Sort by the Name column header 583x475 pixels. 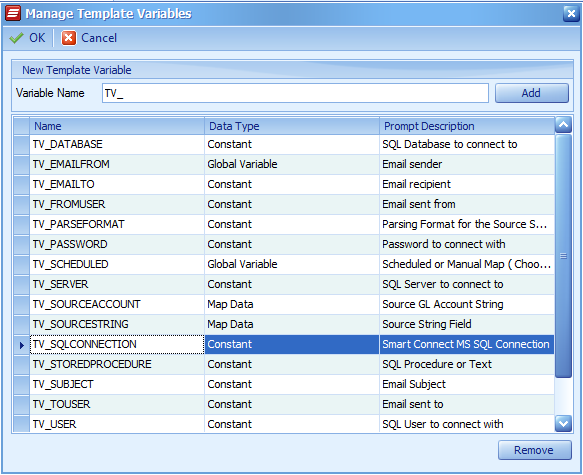[x=117, y=126]
